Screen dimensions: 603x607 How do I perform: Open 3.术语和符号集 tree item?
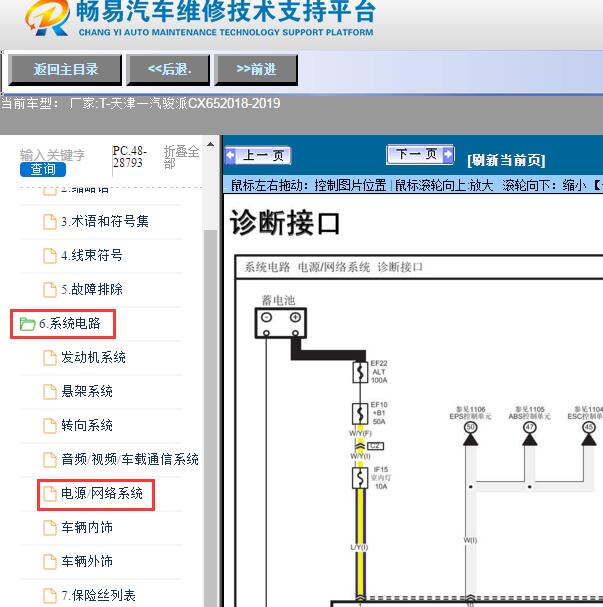pos(104,221)
